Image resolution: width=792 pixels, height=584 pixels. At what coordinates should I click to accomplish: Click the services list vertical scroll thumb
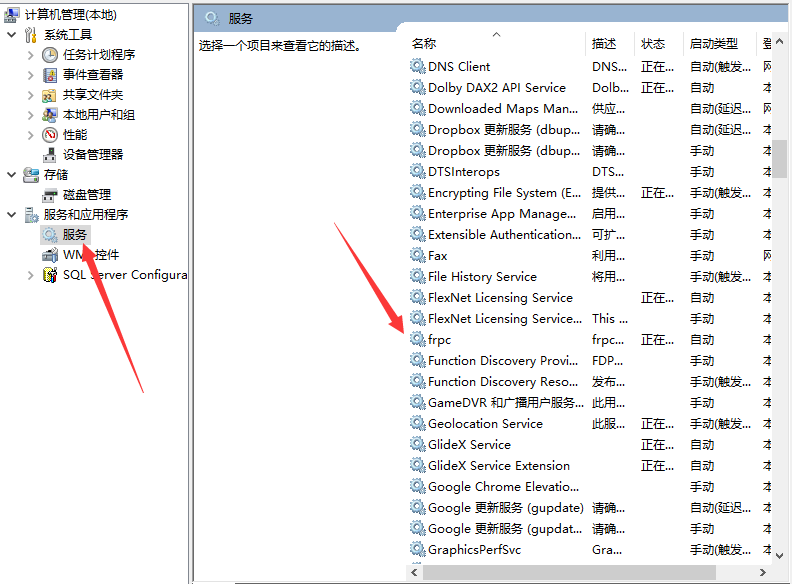[779, 157]
